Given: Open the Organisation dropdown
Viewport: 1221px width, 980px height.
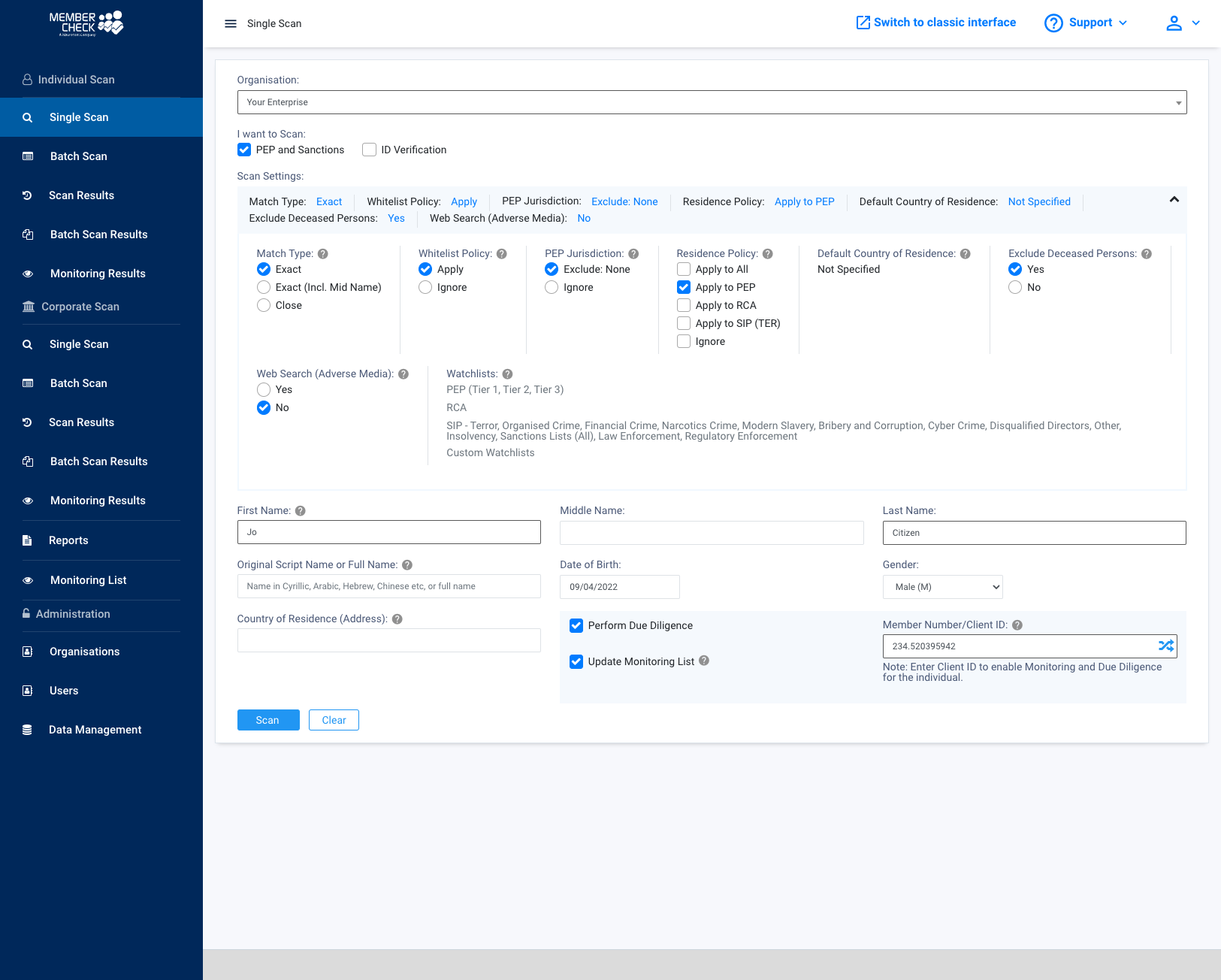Looking at the screenshot, I should pos(1177,102).
